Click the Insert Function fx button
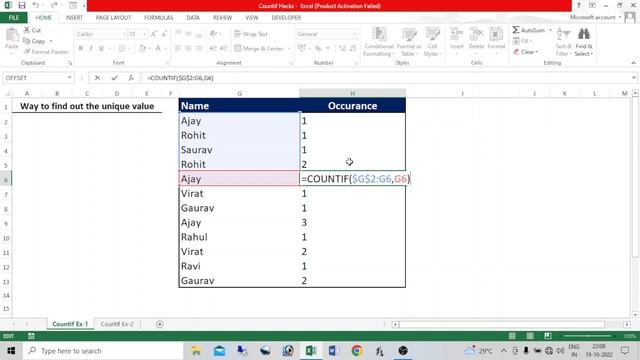The height and width of the screenshot is (360, 640). point(131,78)
